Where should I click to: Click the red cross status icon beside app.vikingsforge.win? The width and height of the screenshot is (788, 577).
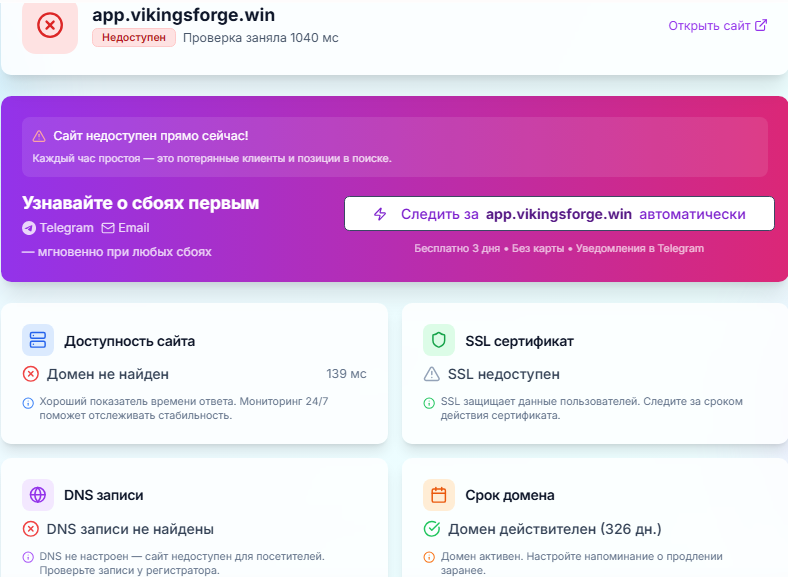coord(50,25)
